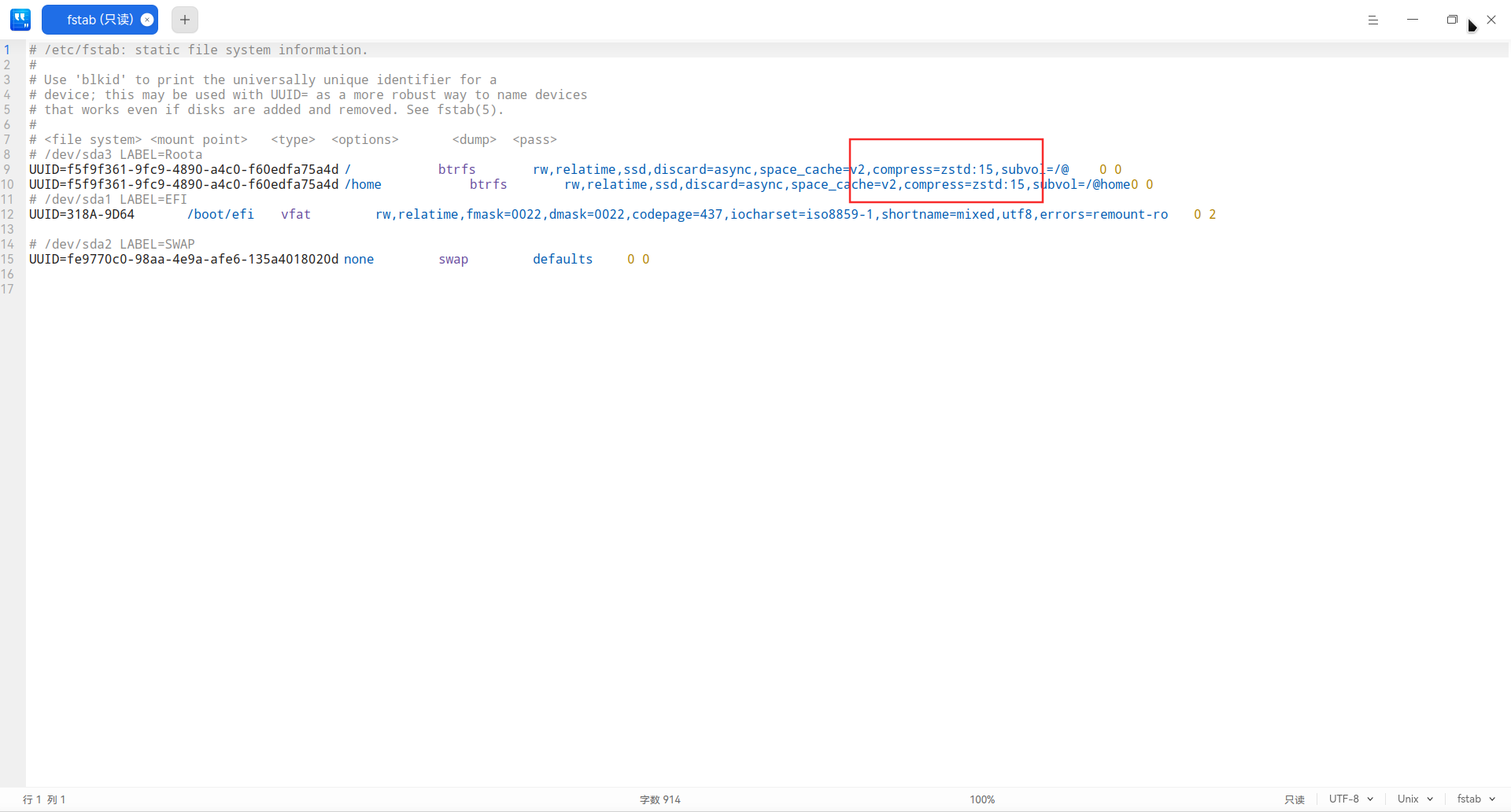Restore the editor window size
This screenshot has height=812, width=1511.
pos(1452,20)
